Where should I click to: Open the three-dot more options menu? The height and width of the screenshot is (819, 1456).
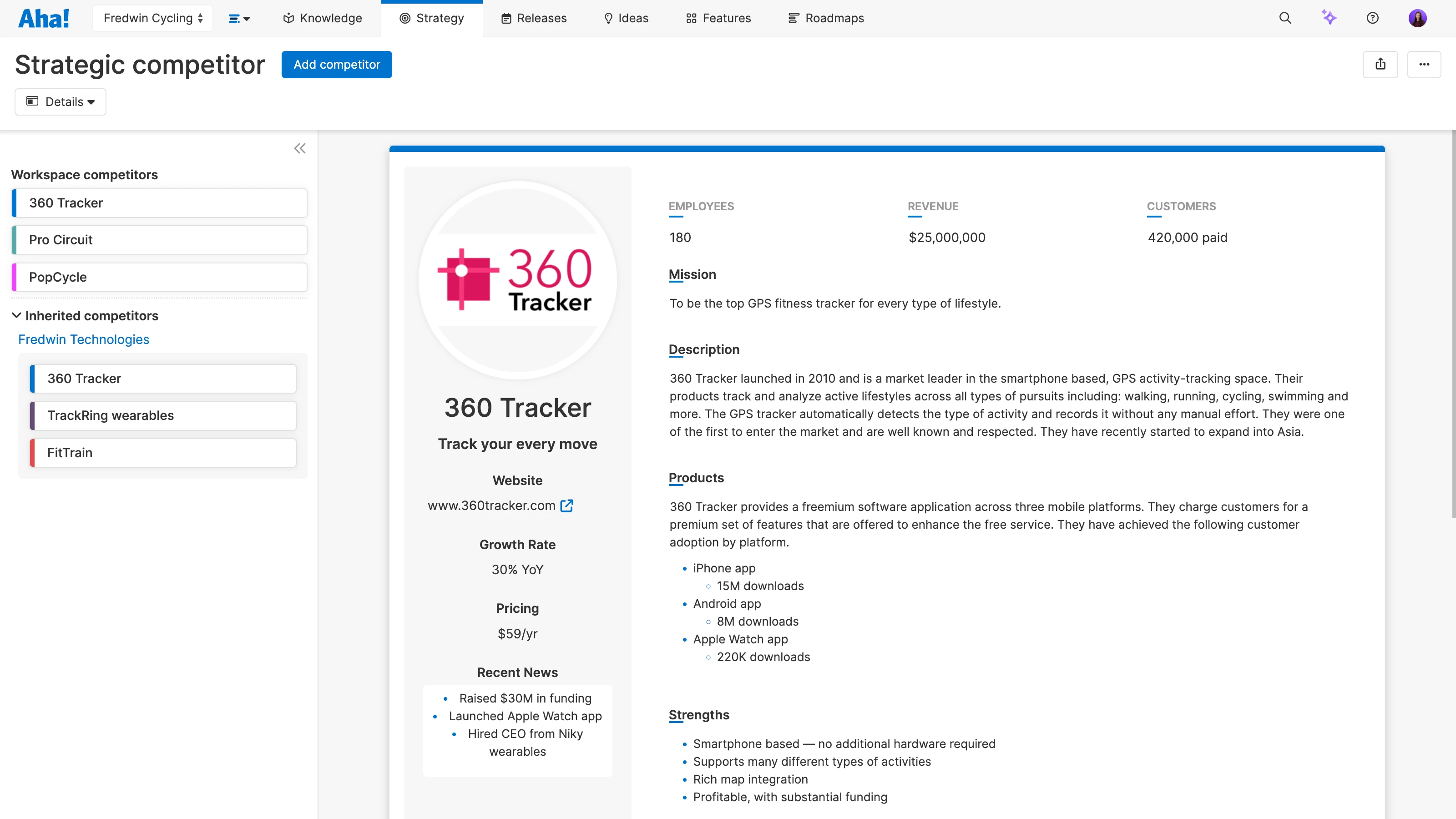click(1424, 65)
